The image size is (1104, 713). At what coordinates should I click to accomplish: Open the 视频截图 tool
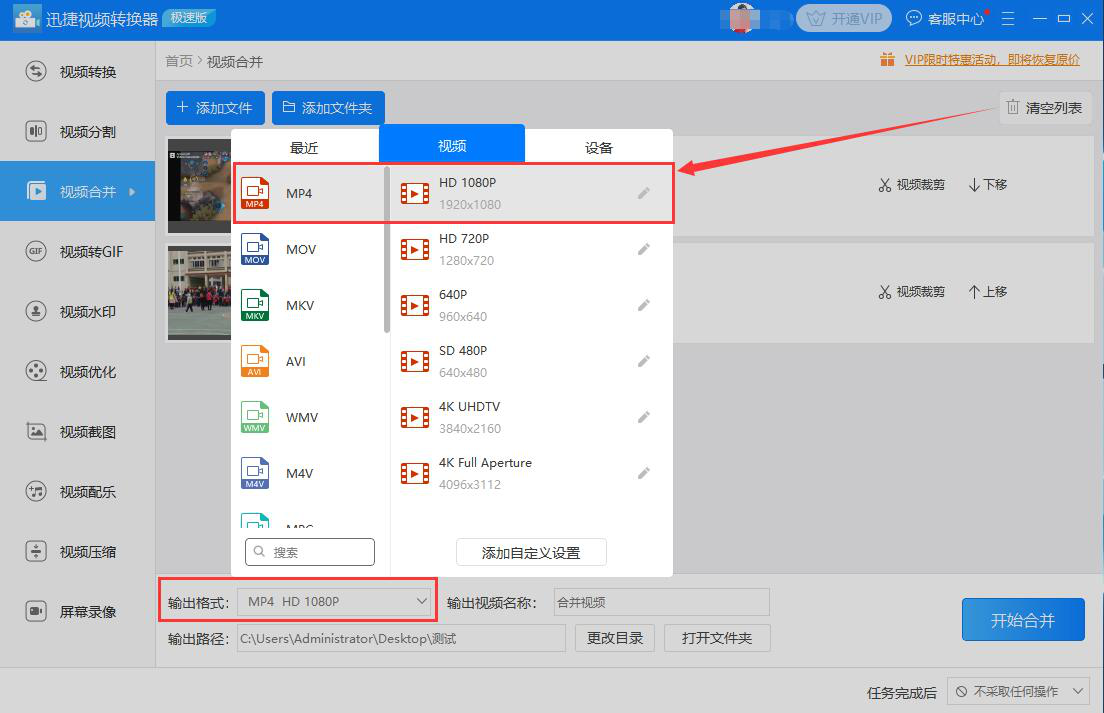[x=77, y=431]
